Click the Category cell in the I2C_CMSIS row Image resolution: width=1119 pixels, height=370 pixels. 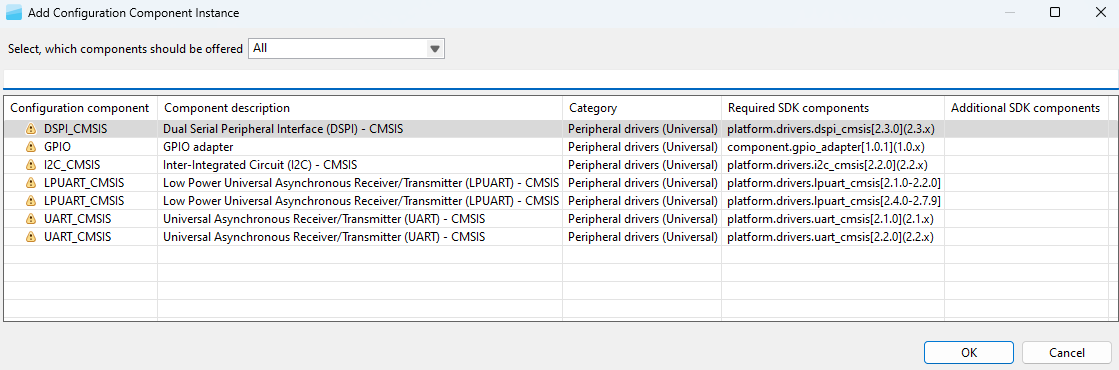coord(642,165)
